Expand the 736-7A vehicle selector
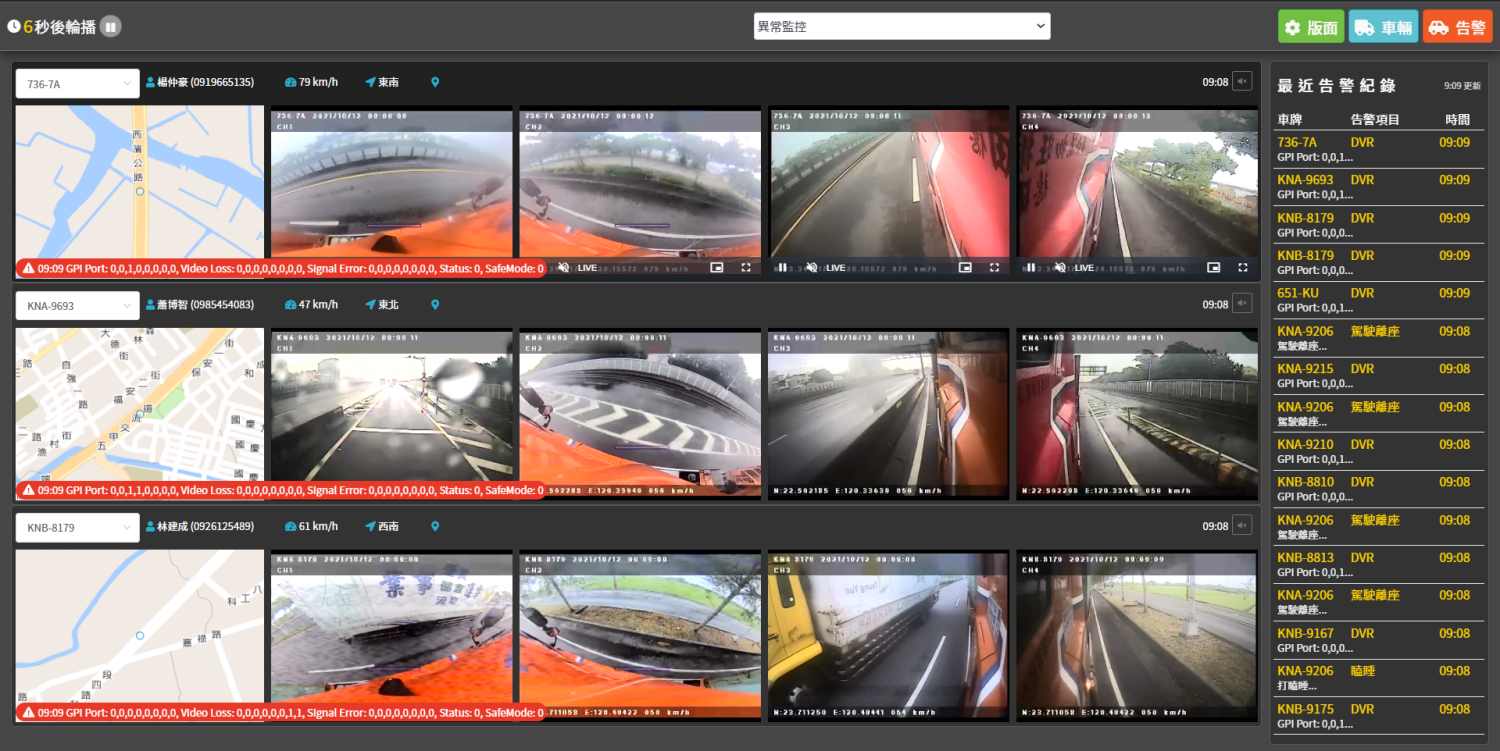Image resolution: width=1500 pixels, height=751 pixels. pyautogui.click(x=77, y=84)
